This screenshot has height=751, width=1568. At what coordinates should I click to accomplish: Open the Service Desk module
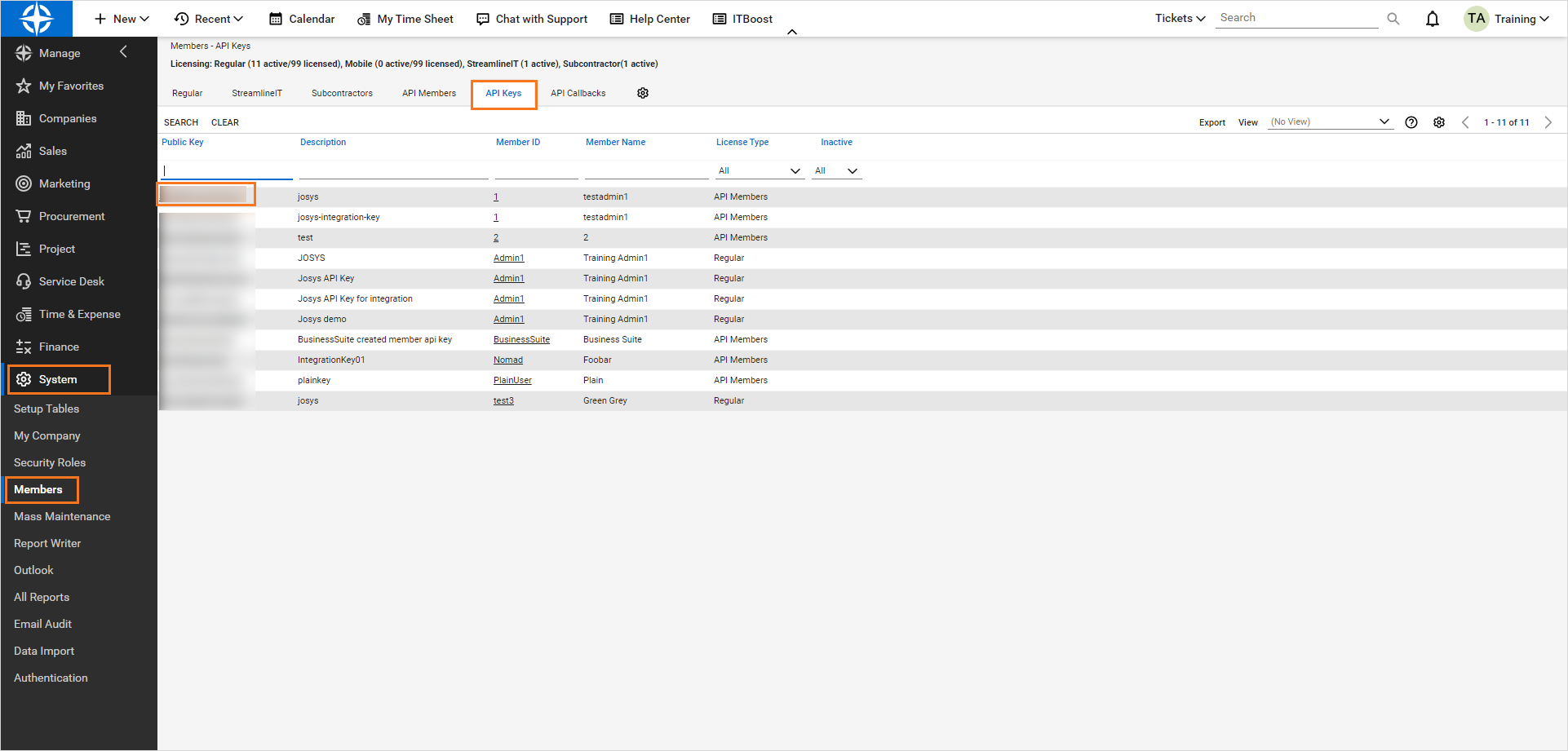coord(72,281)
